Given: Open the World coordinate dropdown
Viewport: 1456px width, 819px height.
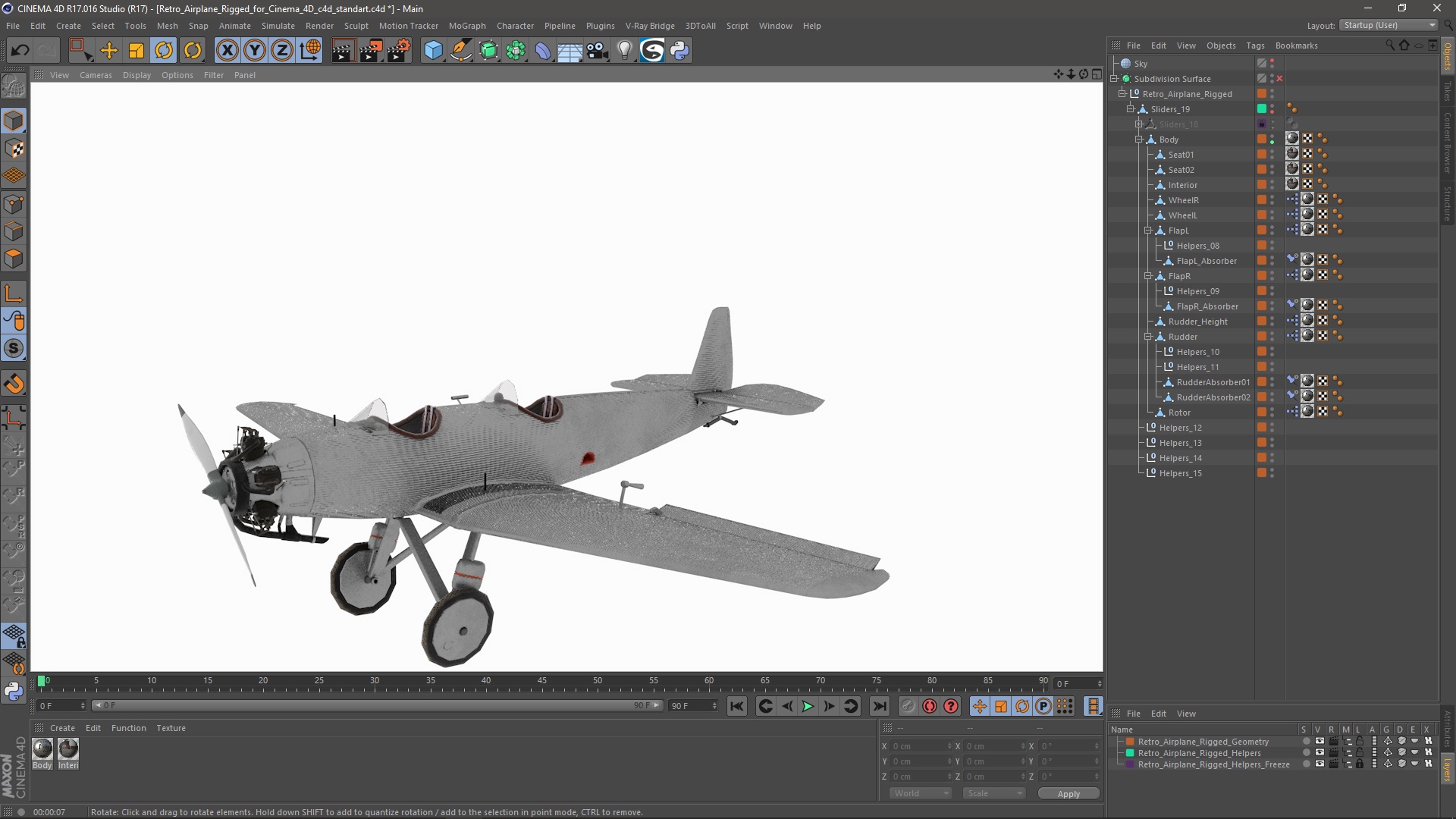Looking at the screenshot, I should tap(921, 793).
